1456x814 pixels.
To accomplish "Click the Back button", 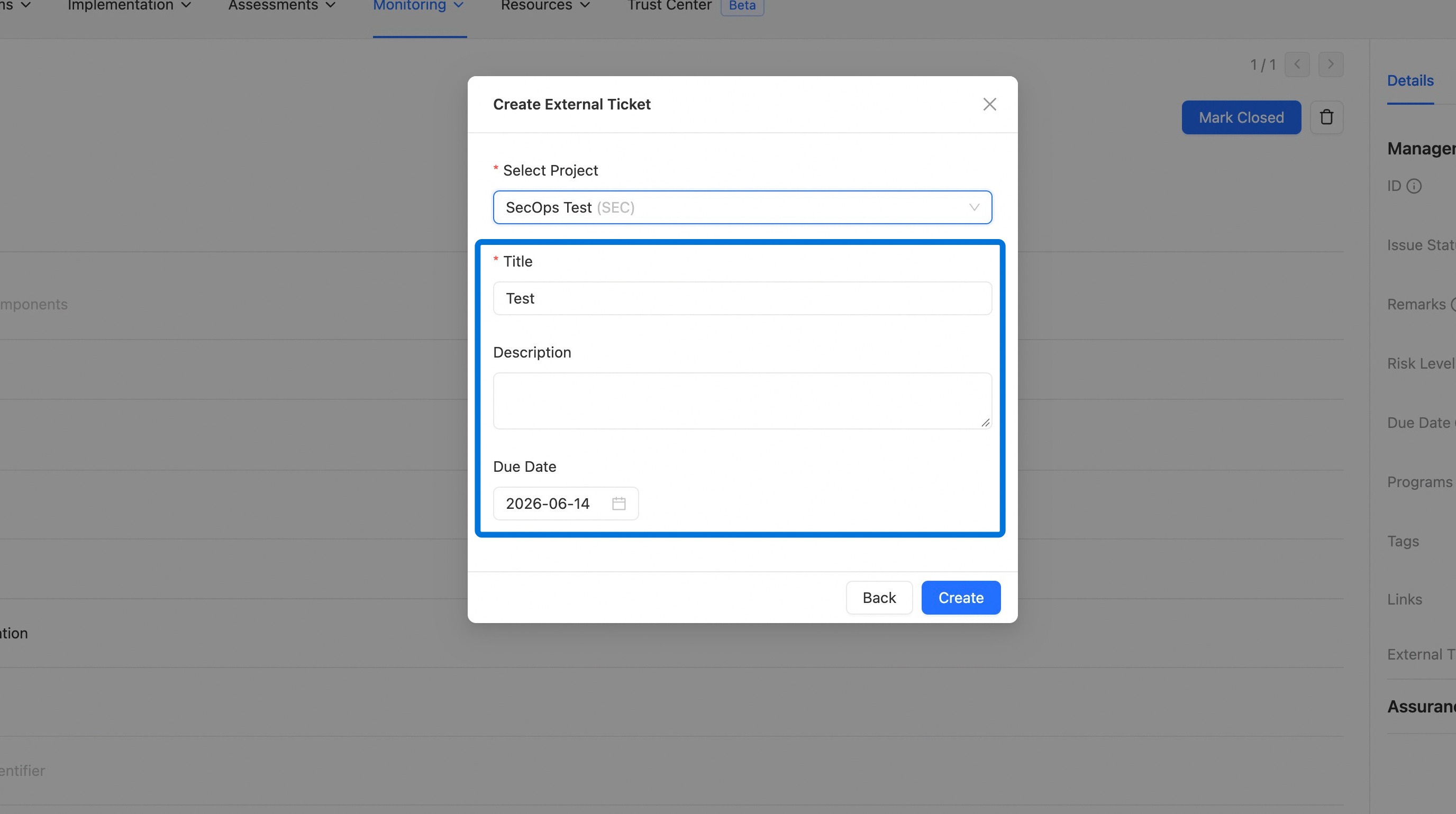I will pyautogui.click(x=879, y=598).
